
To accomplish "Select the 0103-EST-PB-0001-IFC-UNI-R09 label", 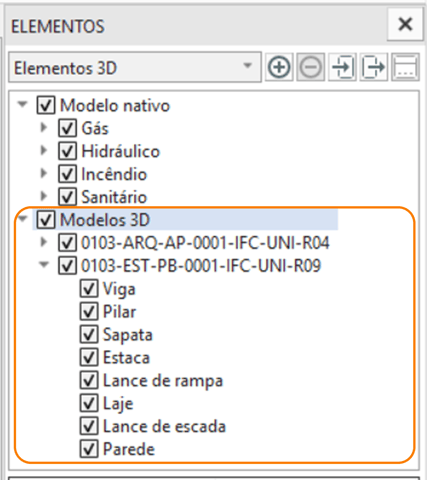I will (201, 266).
